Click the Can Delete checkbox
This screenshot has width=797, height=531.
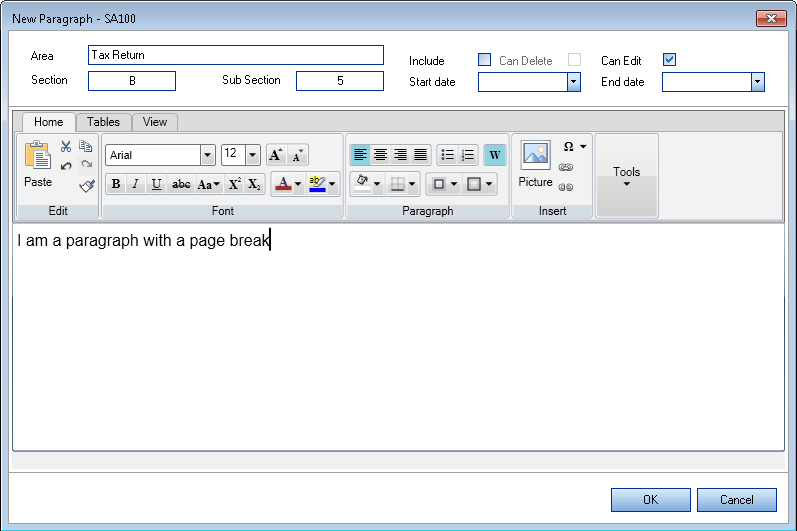click(574, 60)
